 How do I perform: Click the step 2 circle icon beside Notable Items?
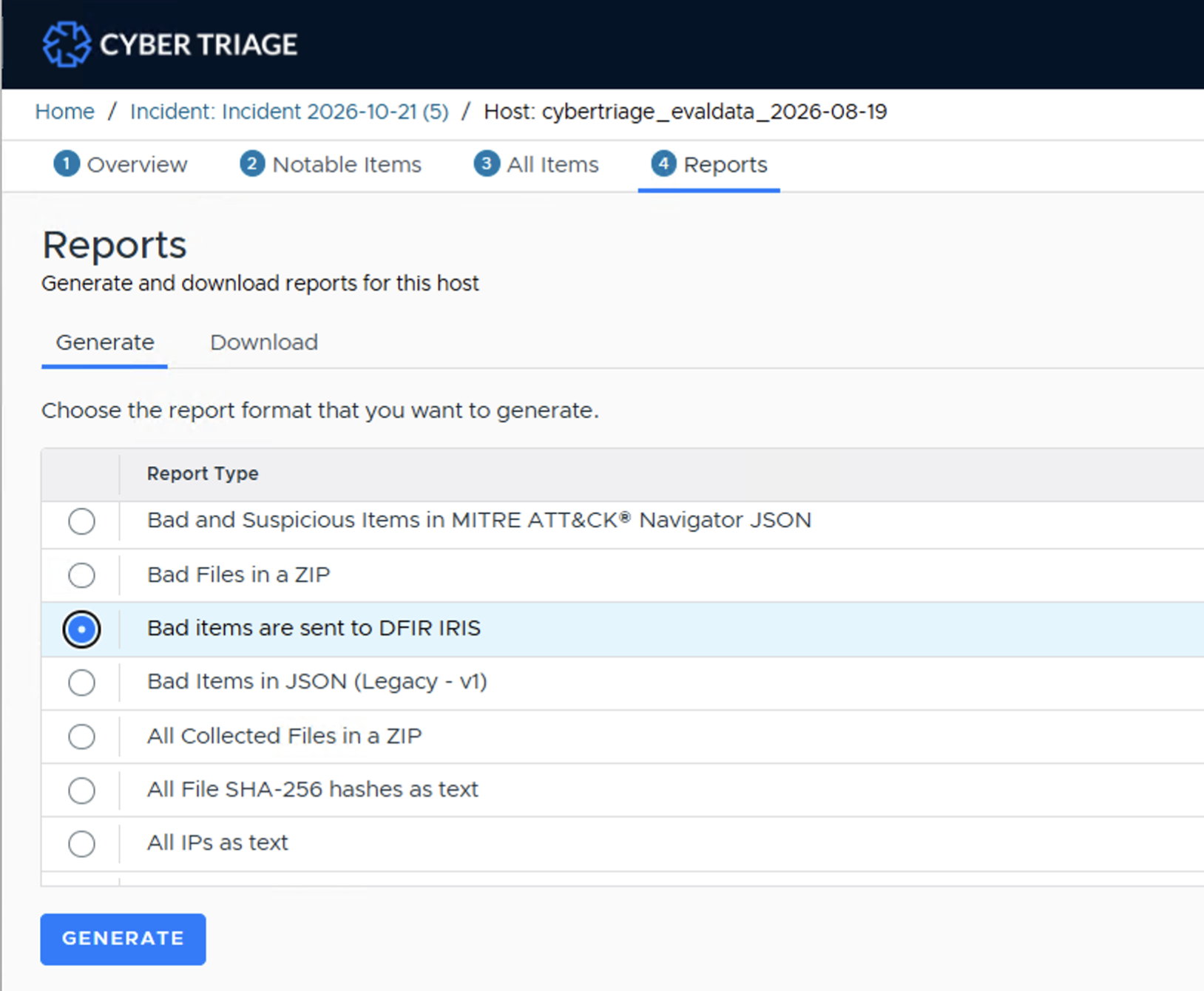pyautogui.click(x=252, y=163)
